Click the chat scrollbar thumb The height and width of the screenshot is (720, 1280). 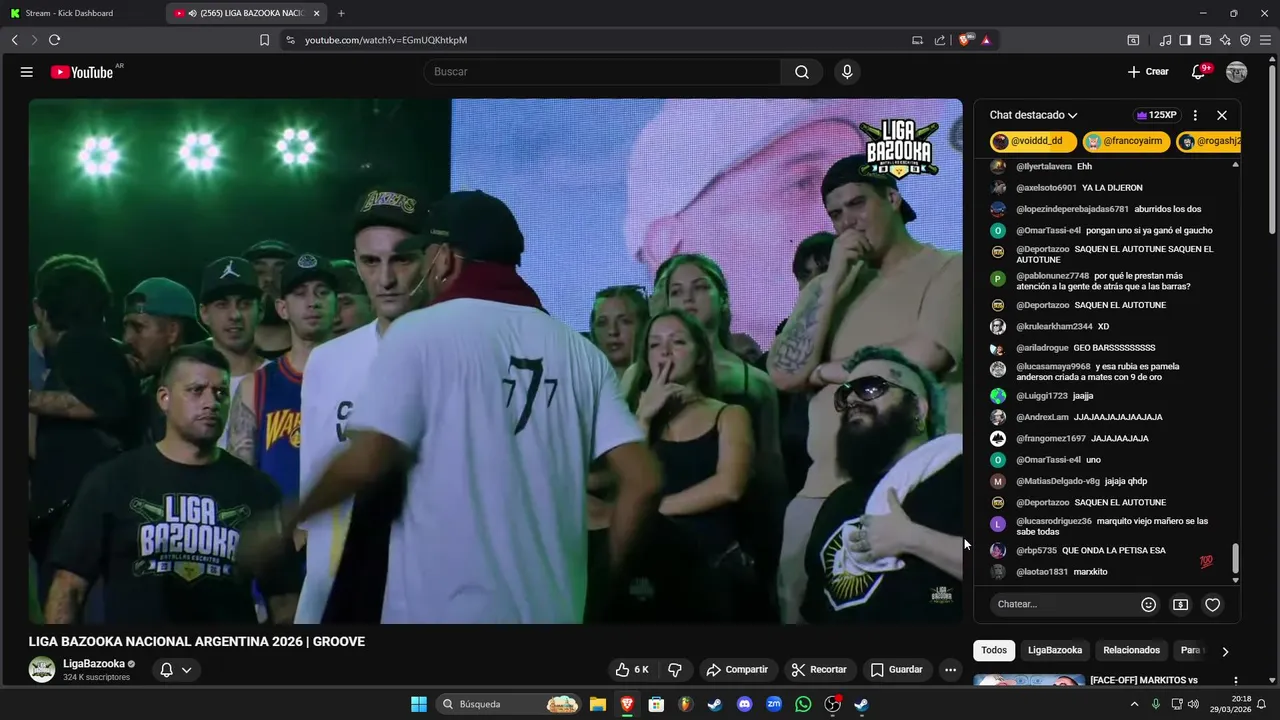click(1235, 558)
